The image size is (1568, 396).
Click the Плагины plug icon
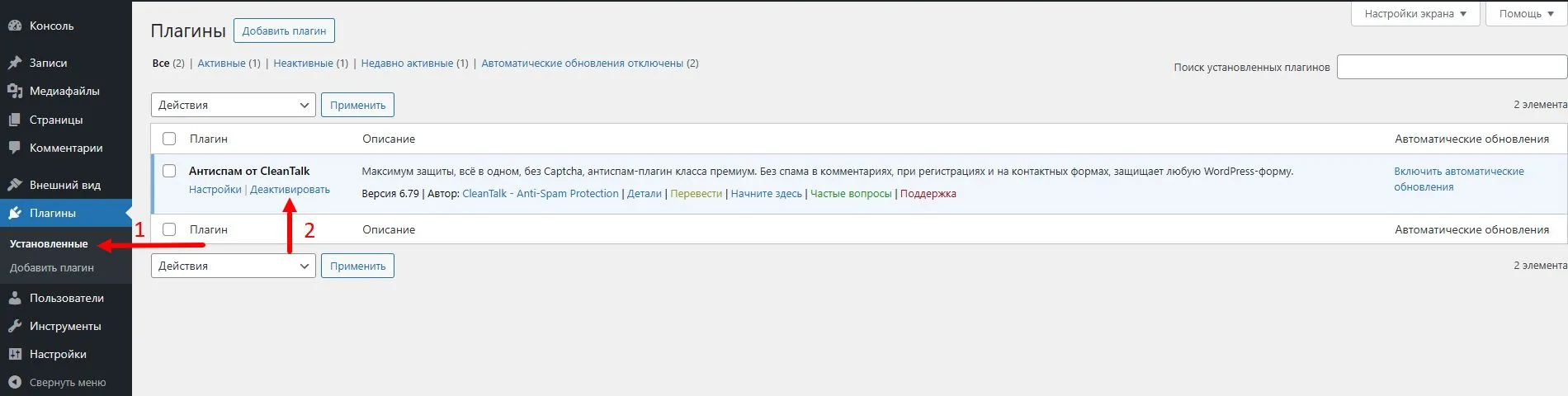pyautogui.click(x=14, y=213)
